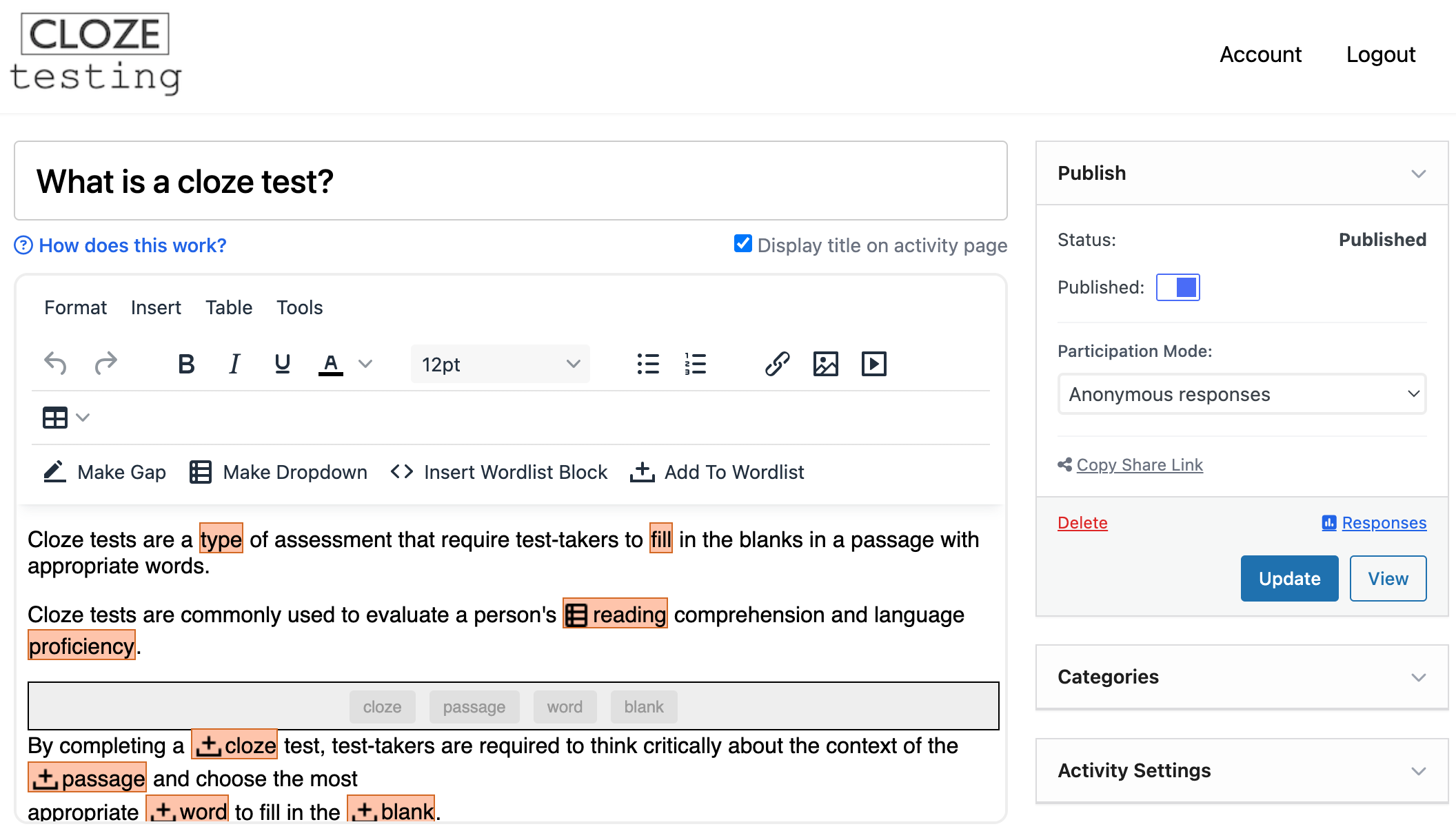Expand the Activity Settings panel
This screenshot has height=831, width=1456.
click(x=1242, y=770)
